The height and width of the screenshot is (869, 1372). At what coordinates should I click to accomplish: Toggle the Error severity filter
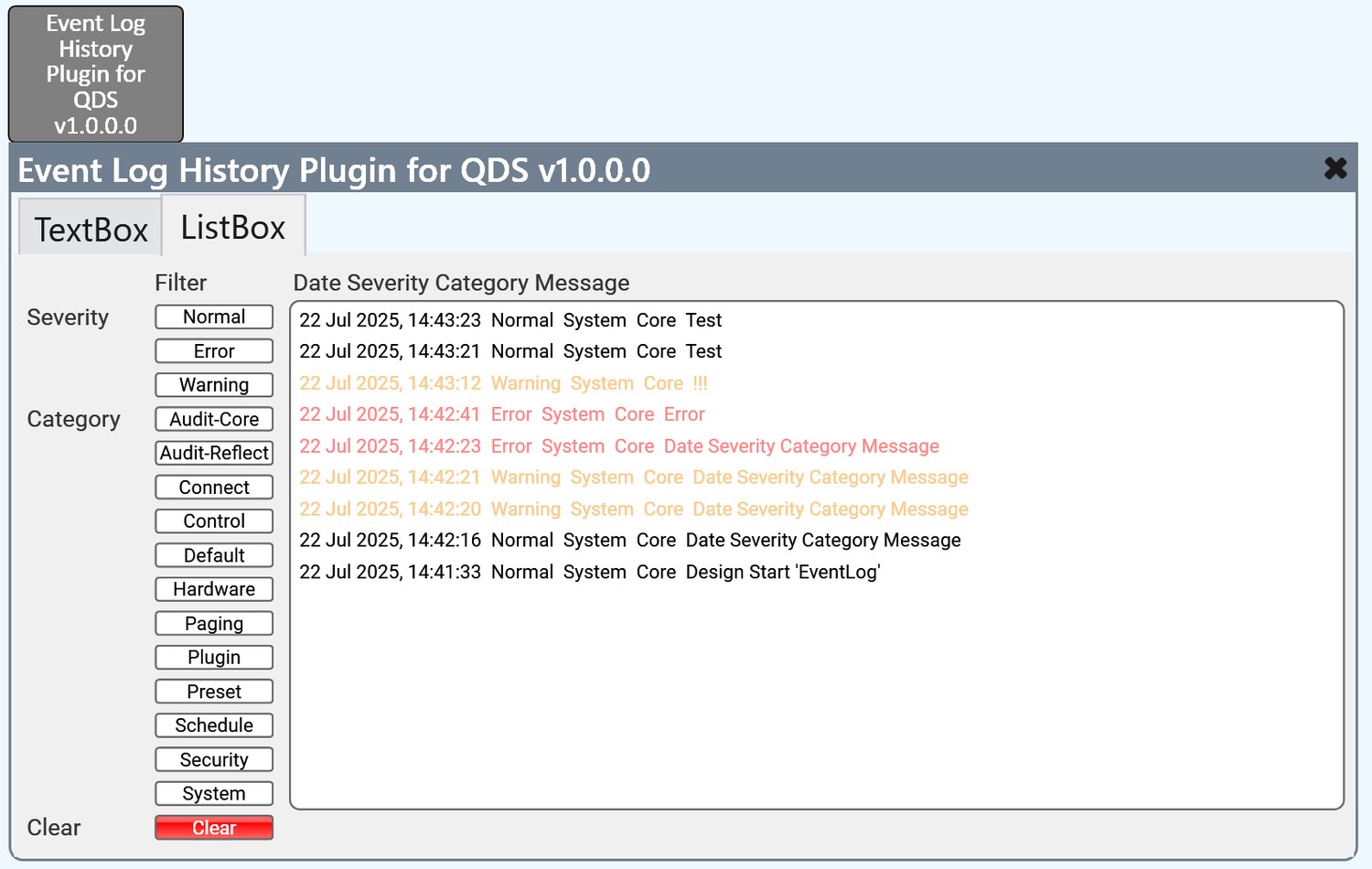point(214,351)
